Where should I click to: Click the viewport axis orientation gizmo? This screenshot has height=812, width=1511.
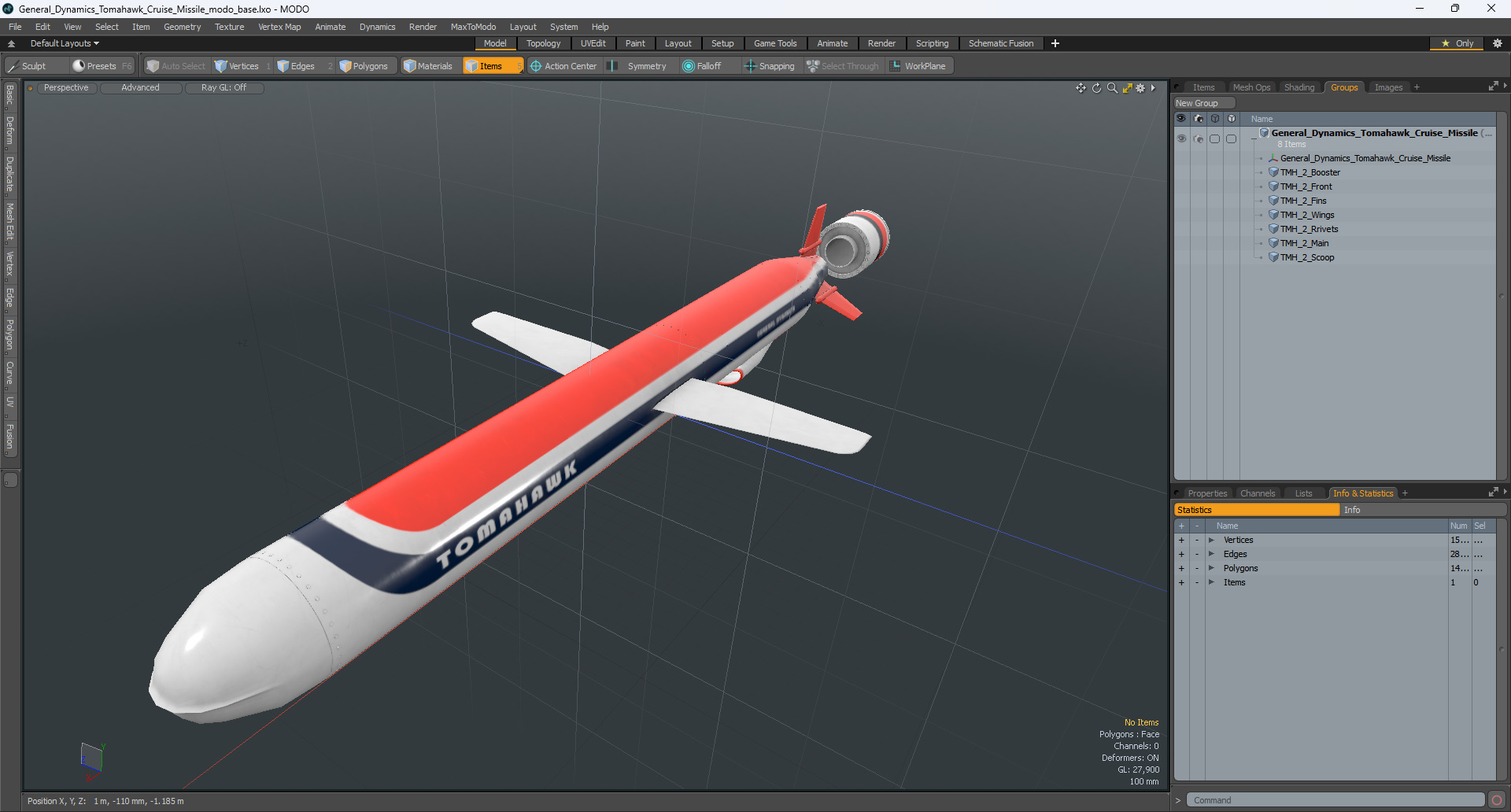[92, 760]
